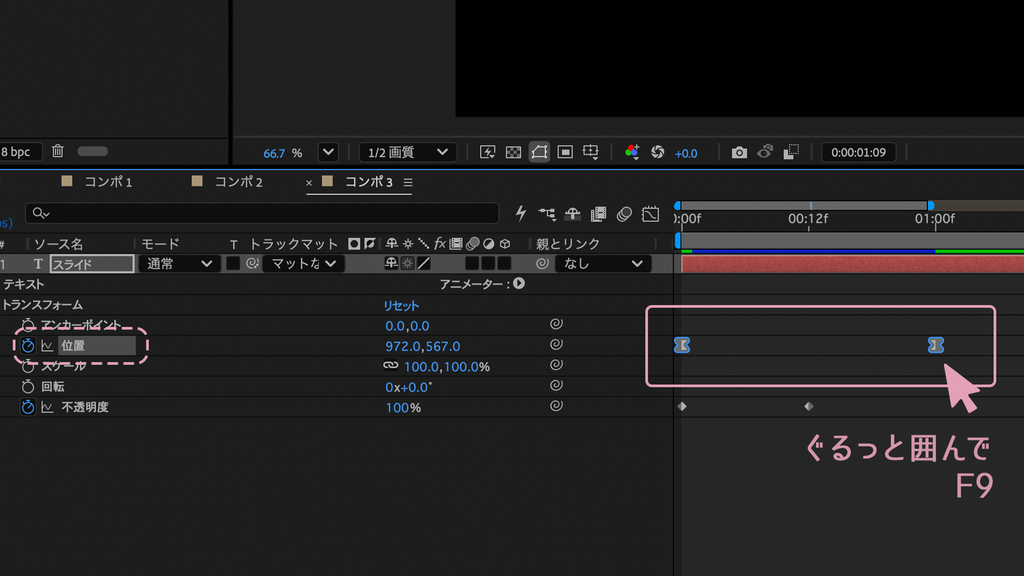The image size is (1024, 576).
Task: Click the reset exposure icon
Action: click(x=658, y=152)
